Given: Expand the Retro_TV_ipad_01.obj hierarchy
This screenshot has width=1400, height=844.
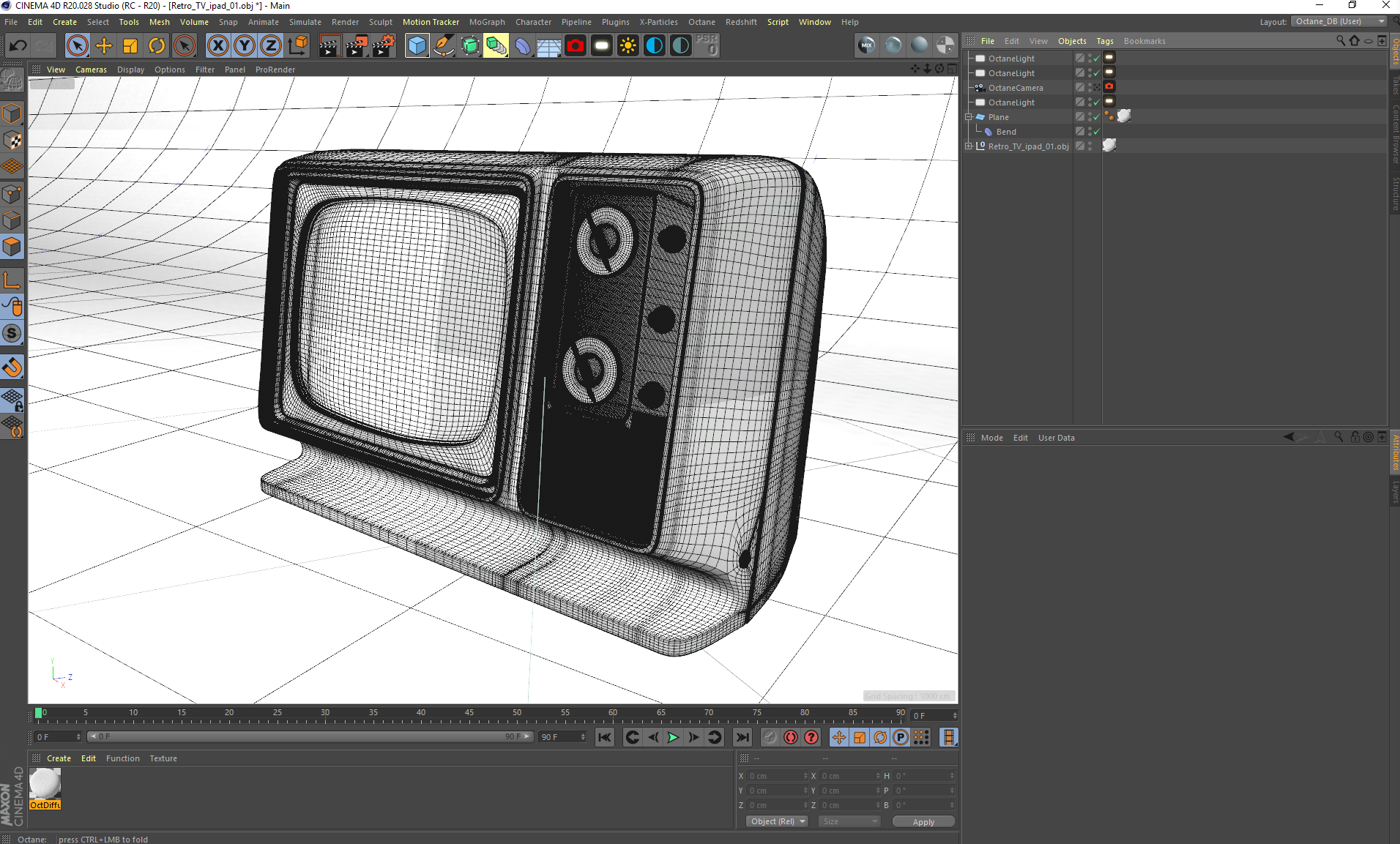Looking at the screenshot, I should 969,146.
